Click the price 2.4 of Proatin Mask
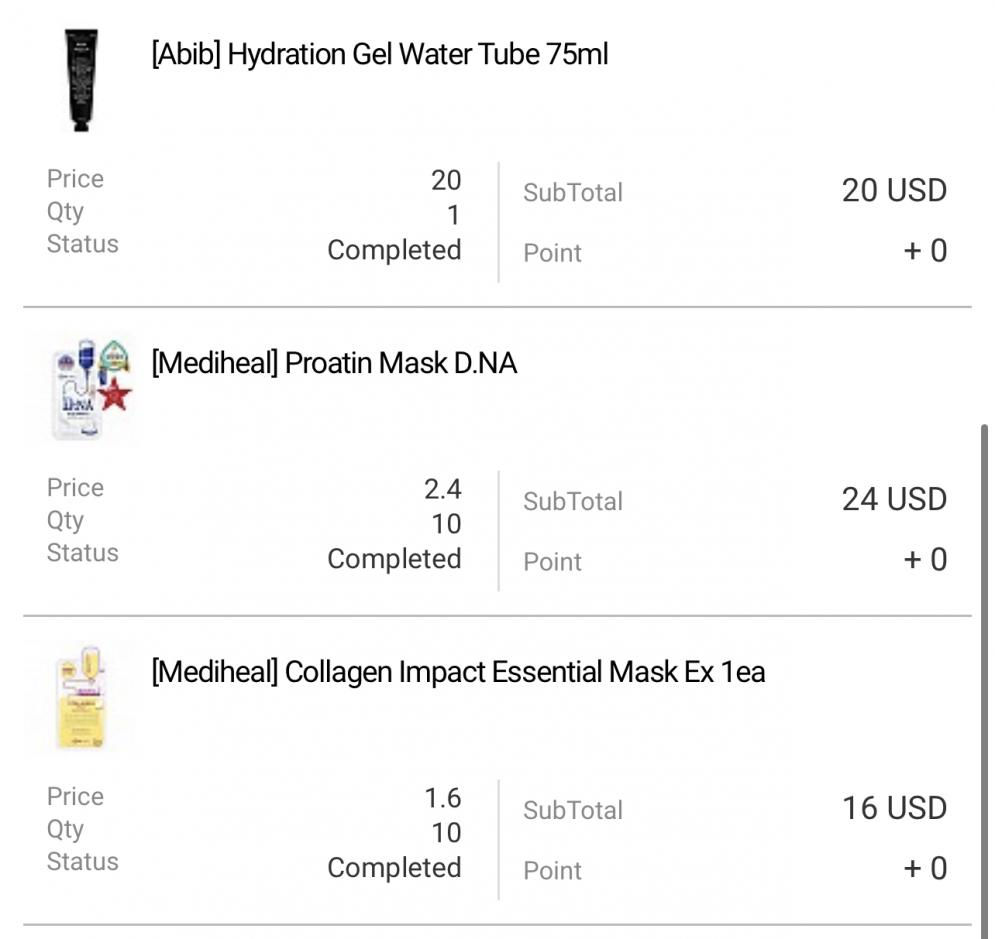995x939 pixels. click(442, 489)
